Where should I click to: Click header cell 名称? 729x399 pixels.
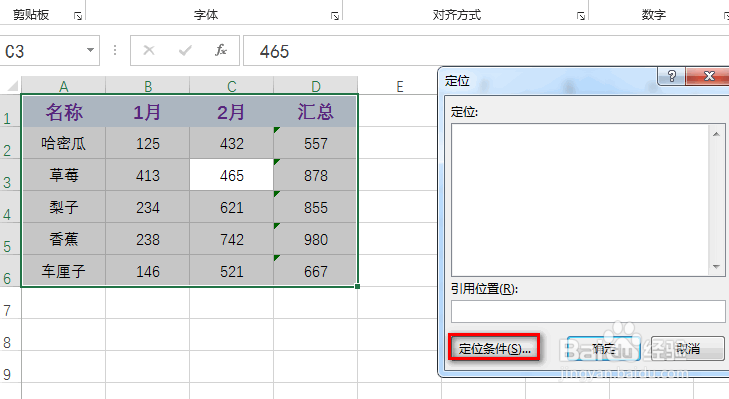click(x=64, y=112)
